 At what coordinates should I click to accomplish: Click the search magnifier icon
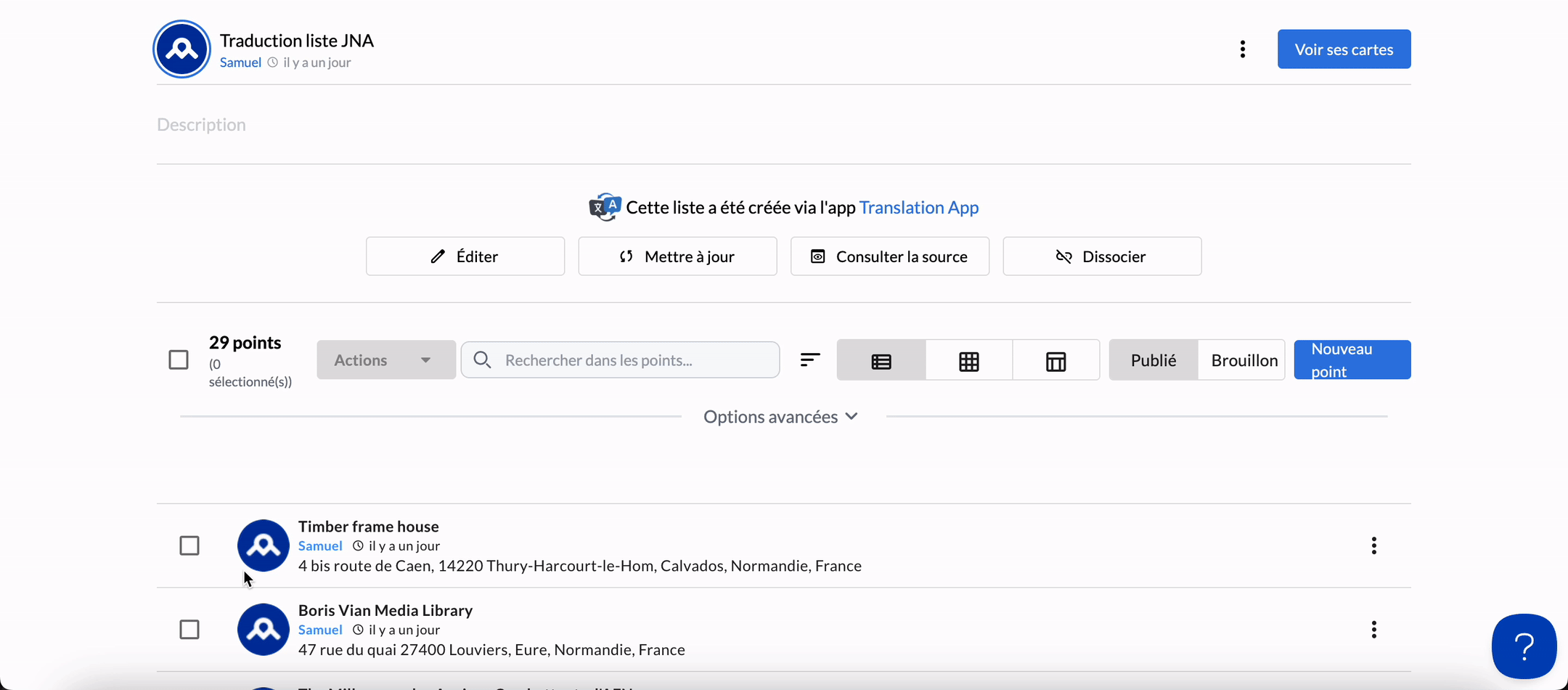482,360
